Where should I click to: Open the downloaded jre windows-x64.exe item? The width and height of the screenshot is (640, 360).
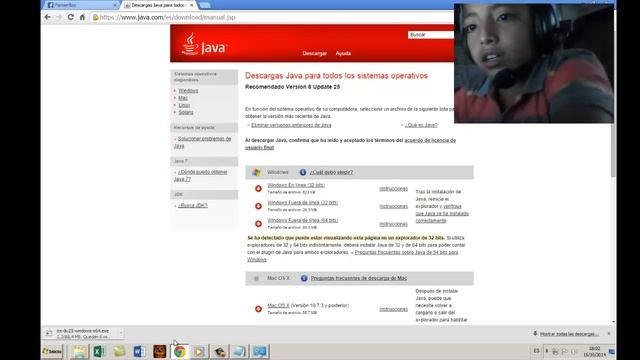(82, 333)
